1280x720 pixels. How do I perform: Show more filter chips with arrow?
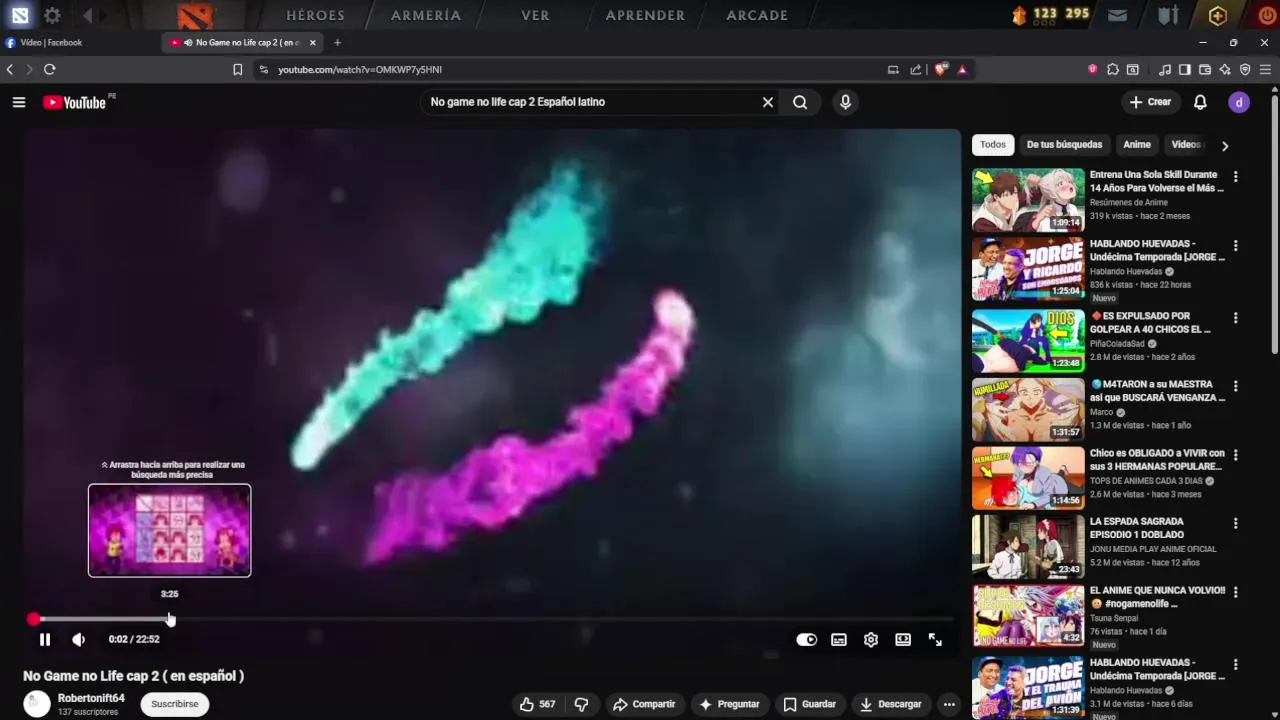(x=1225, y=146)
